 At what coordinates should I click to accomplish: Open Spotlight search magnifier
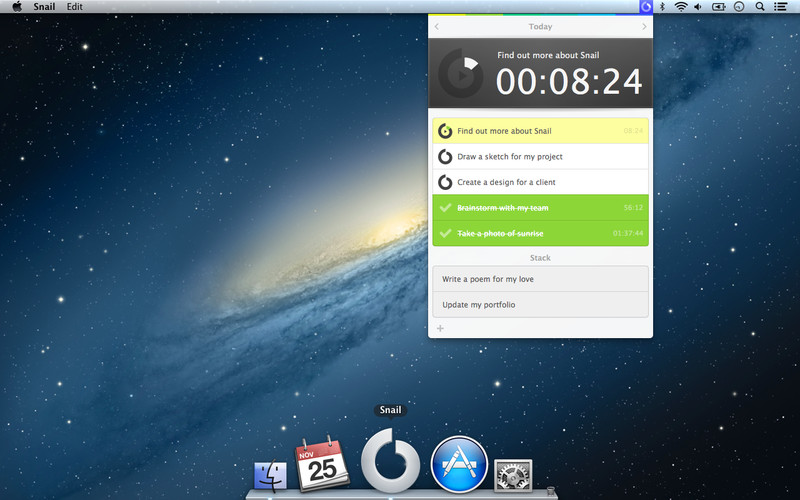click(760, 7)
